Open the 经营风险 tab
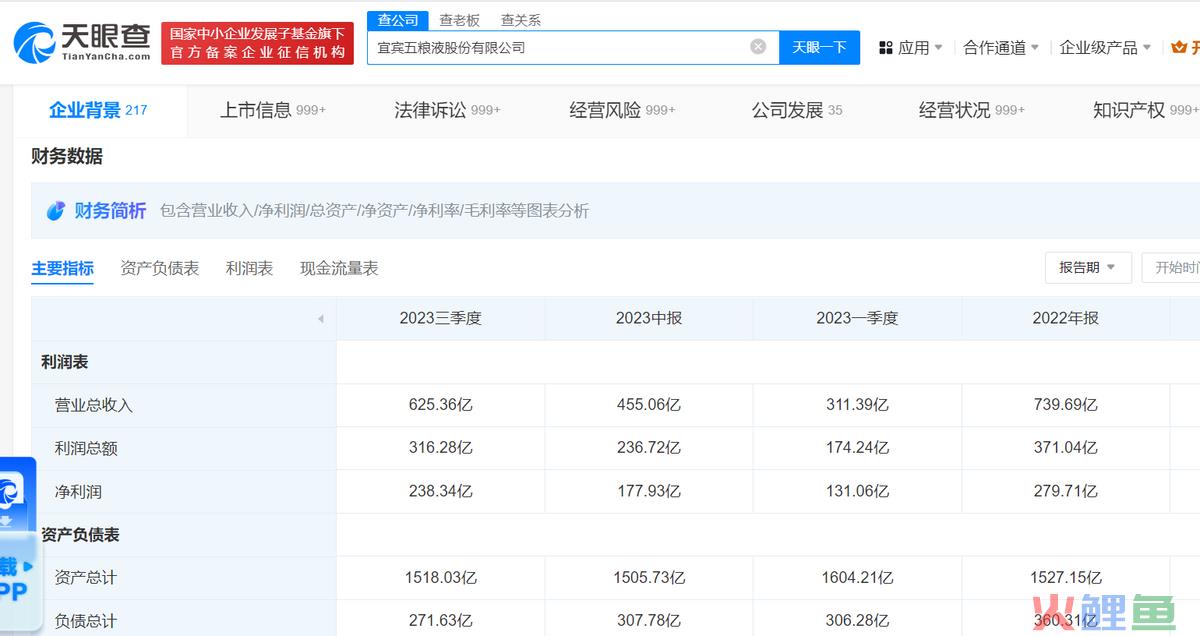The image size is (1200, 636). click(x=622, y=110)
